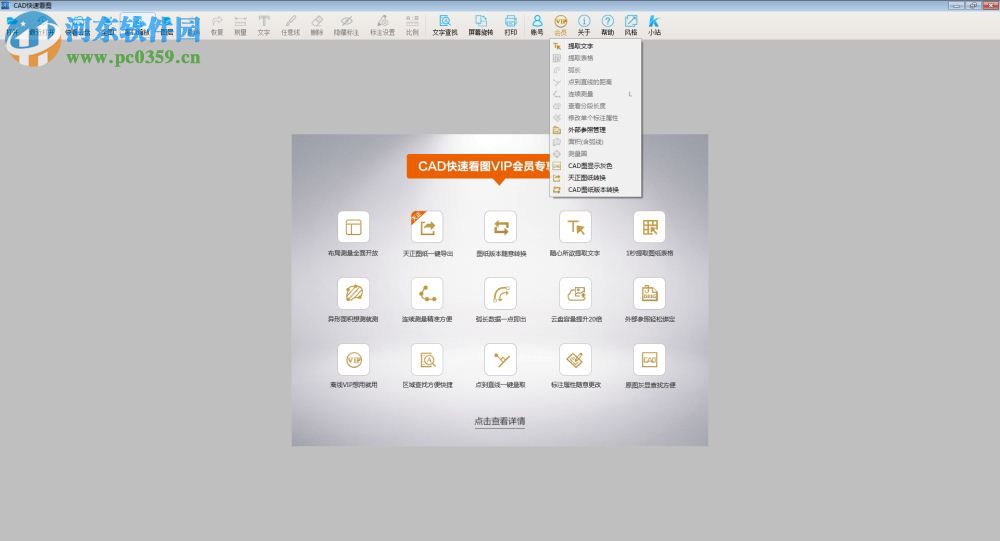The image size is (1000, 541).
Task: Click the 屏幕旋转 screen rotate icon
Action: pyautogui.click(x=481, y=25)
